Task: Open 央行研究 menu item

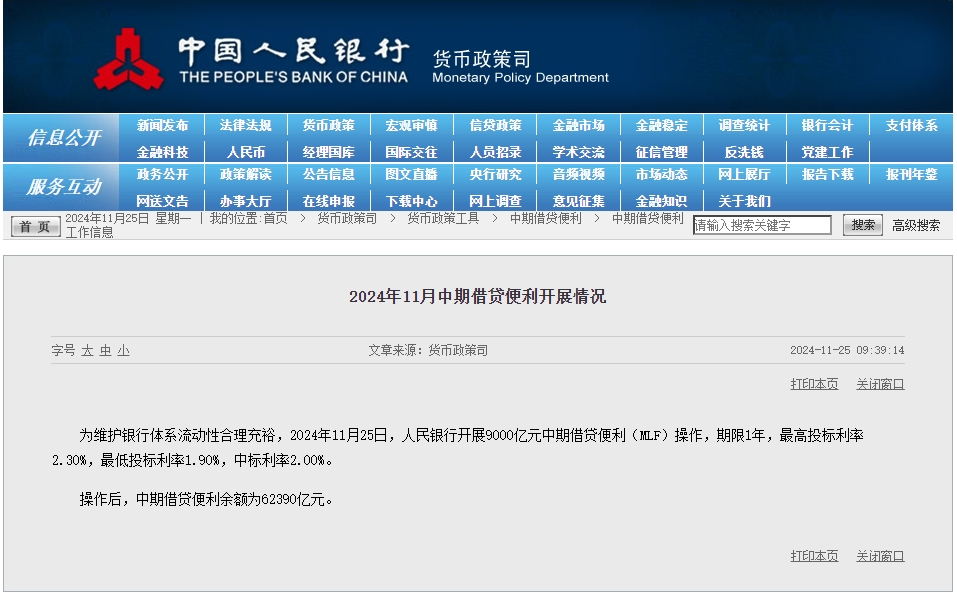Action: 495,175
